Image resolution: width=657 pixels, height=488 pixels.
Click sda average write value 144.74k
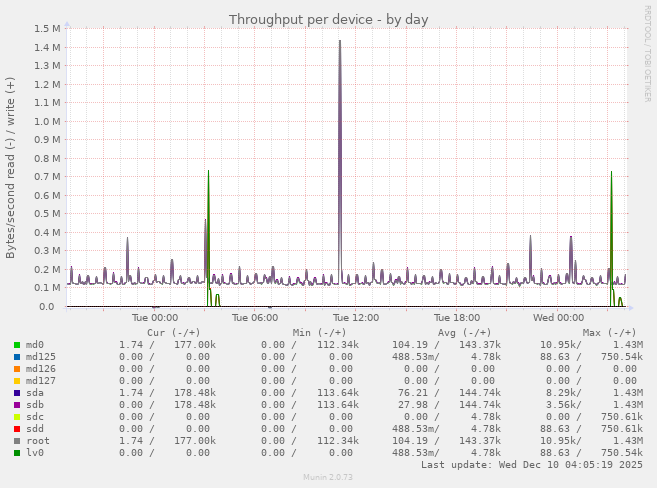[x=480, y=393]
